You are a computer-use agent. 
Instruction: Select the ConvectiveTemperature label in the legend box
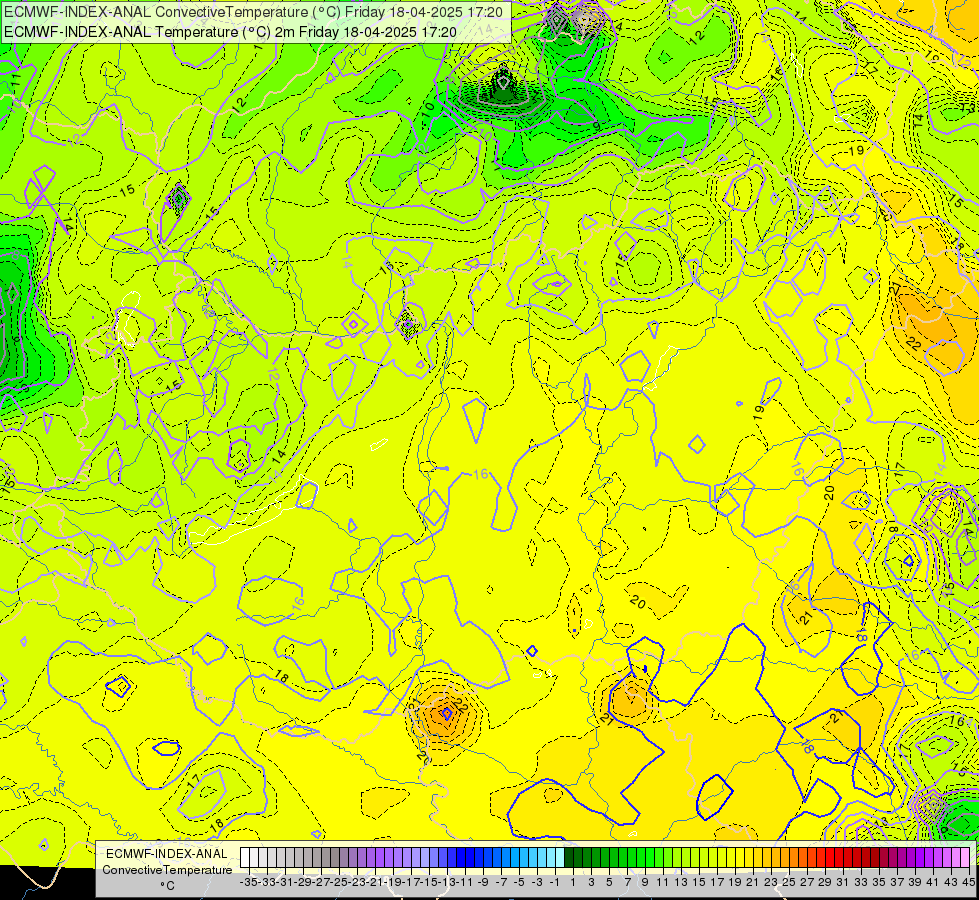[x=167, y=869]
